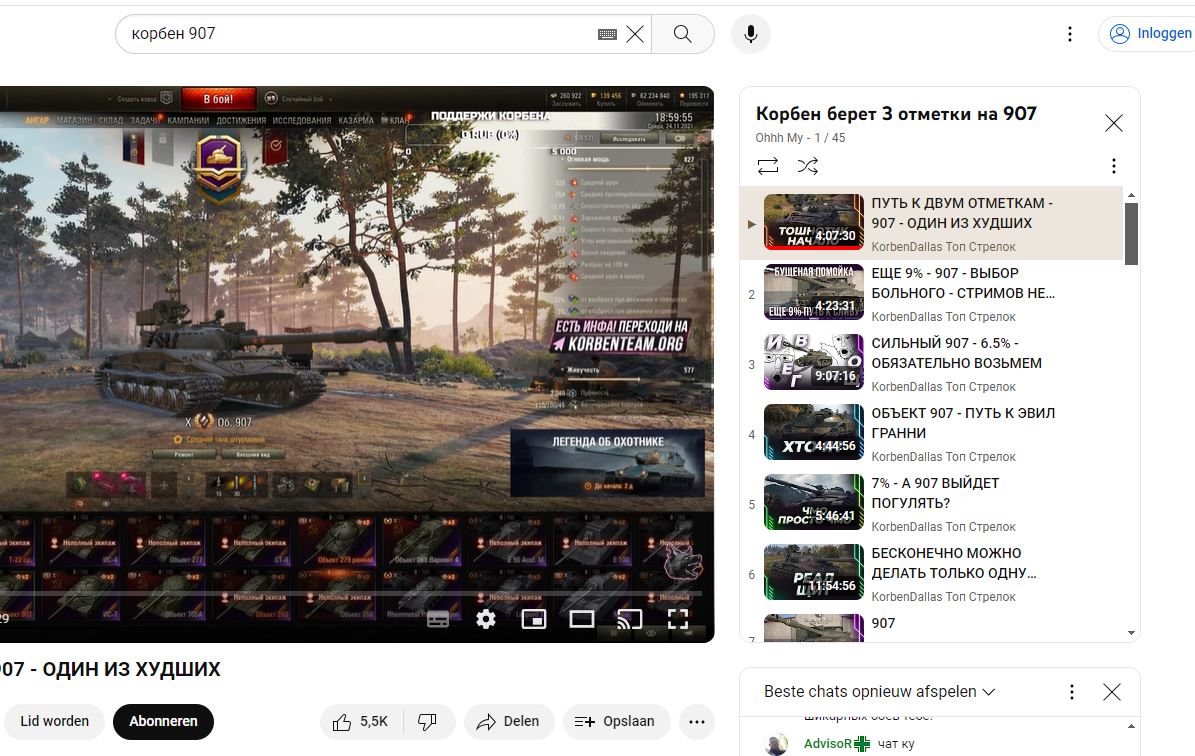Click the Lid worden join button
The width and height of the screenshot is (1195, 756).
click(54, 721)
